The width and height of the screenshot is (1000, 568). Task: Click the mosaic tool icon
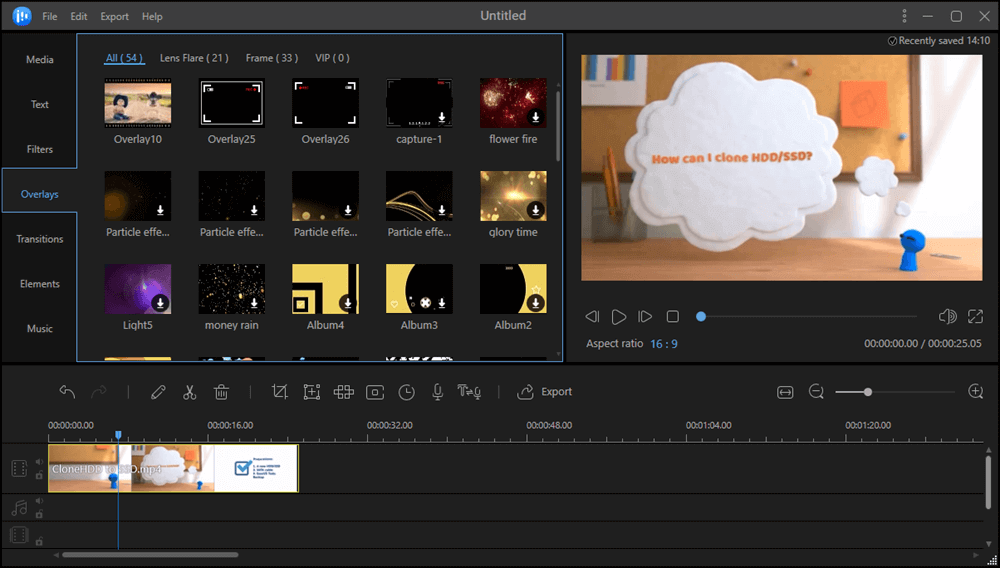pyautogui.click(x=344, y=391)
